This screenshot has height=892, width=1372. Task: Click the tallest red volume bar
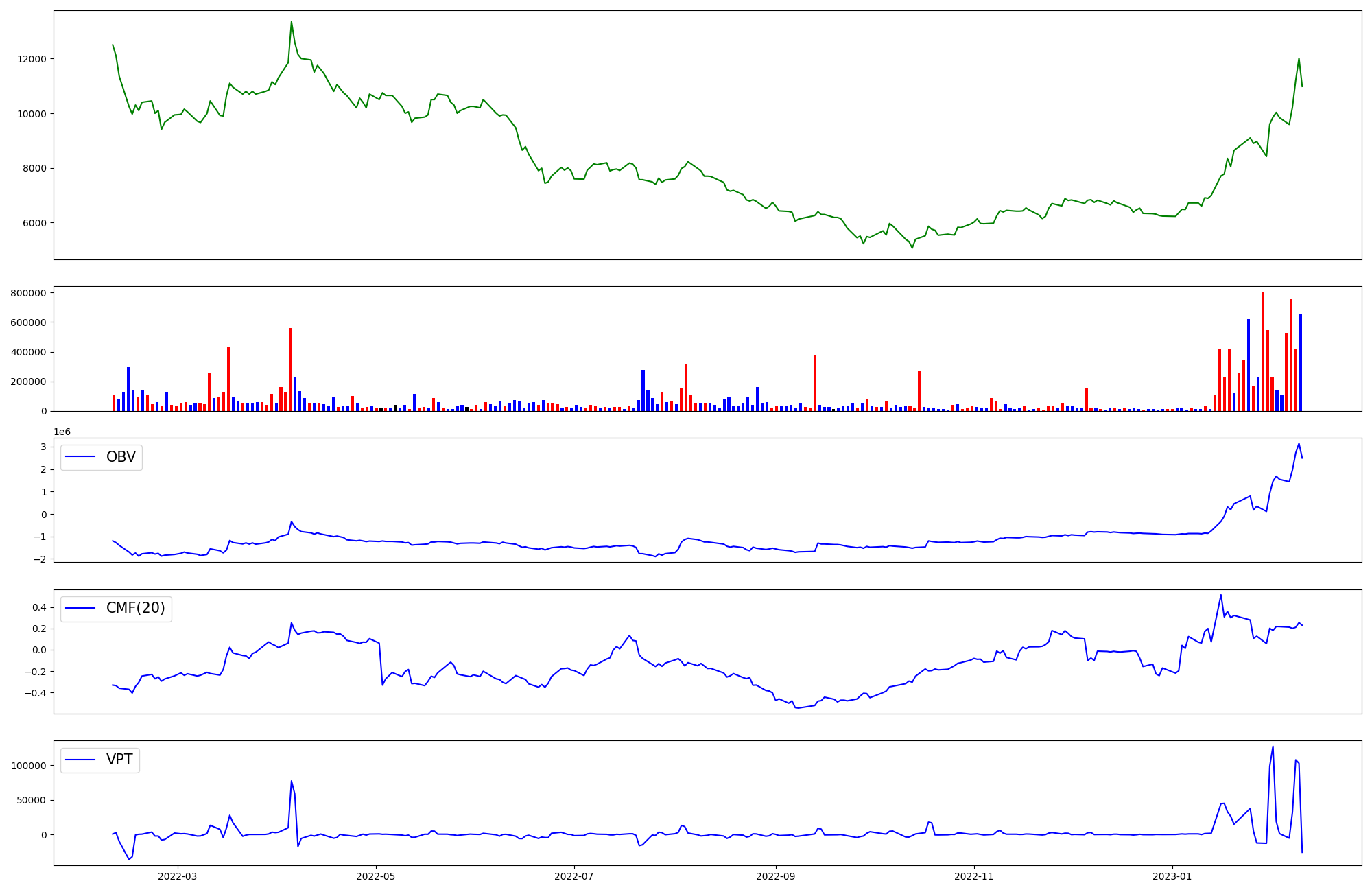pos(1263,351)
